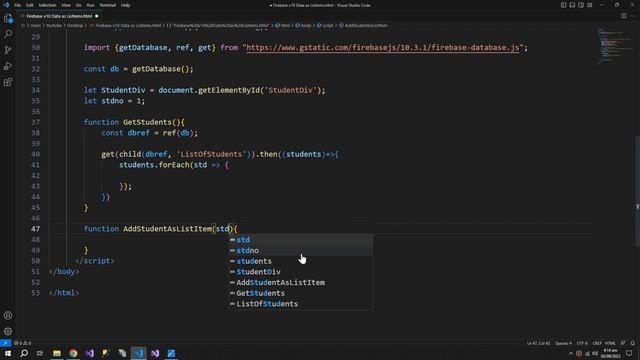Expand the script breadcrumb segment
640x360 pixels.
325,25
